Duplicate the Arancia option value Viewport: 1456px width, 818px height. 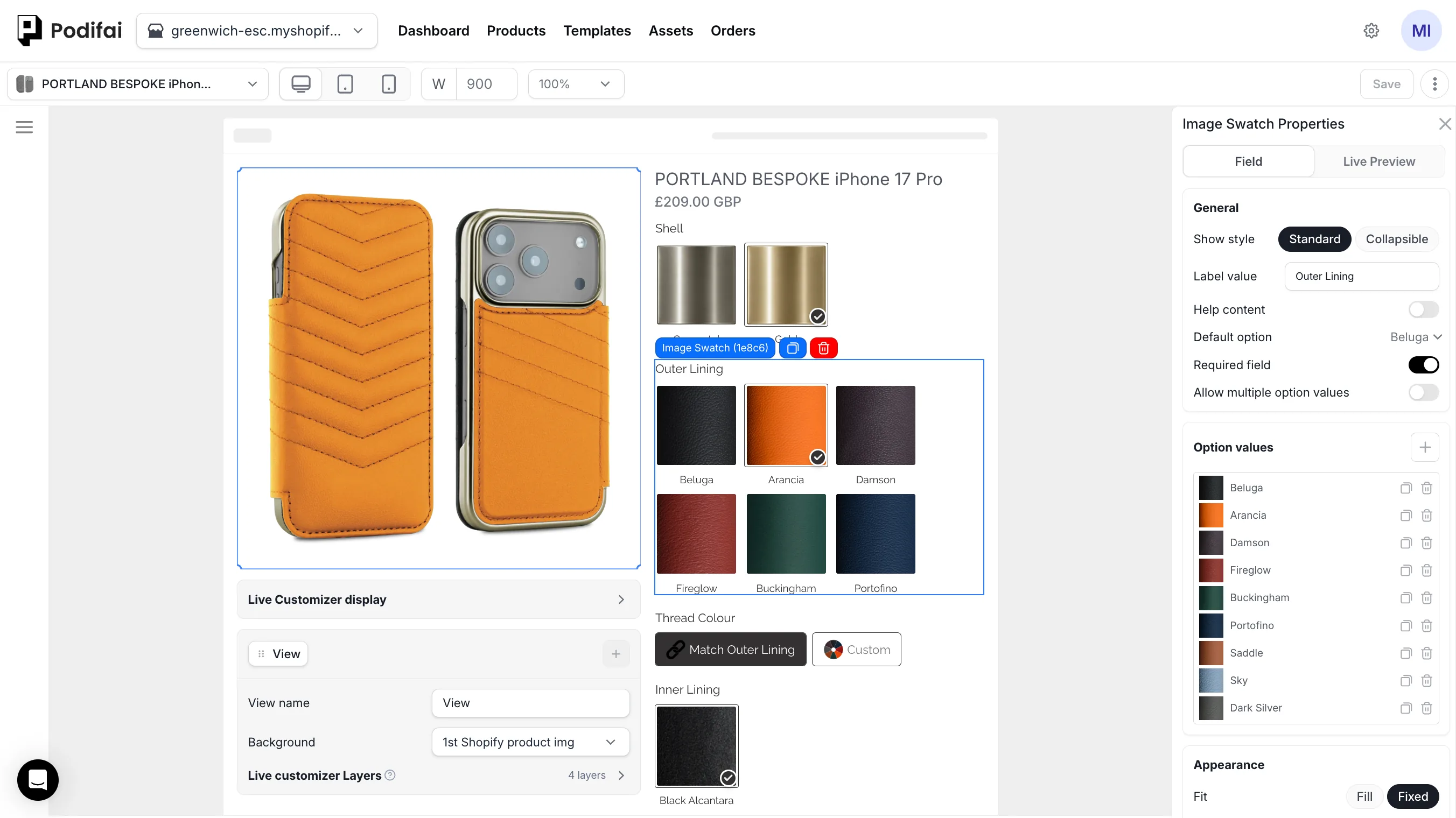[1406, 516]
